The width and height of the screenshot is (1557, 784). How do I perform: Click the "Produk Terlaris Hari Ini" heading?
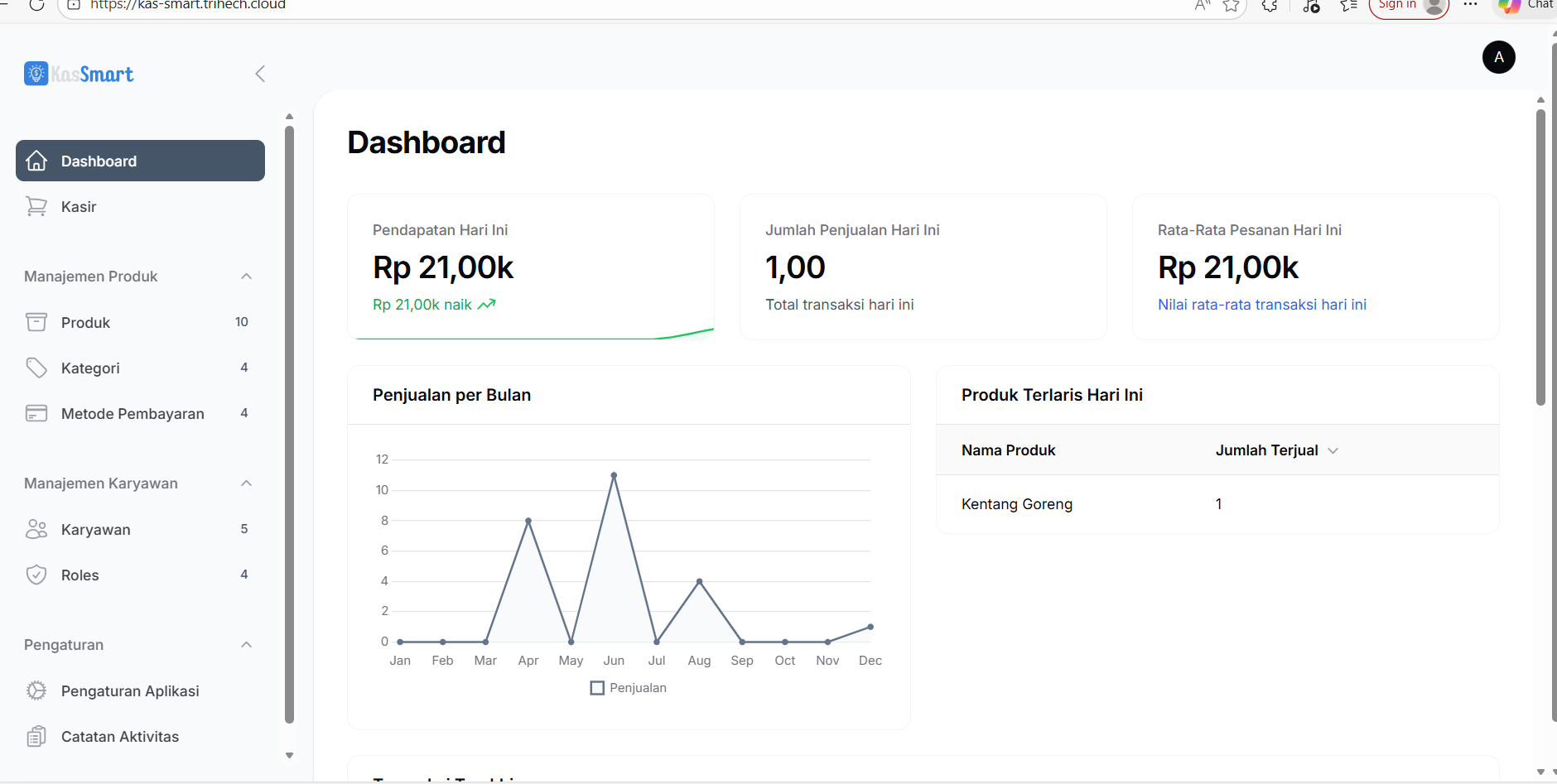coord(1052,395)
